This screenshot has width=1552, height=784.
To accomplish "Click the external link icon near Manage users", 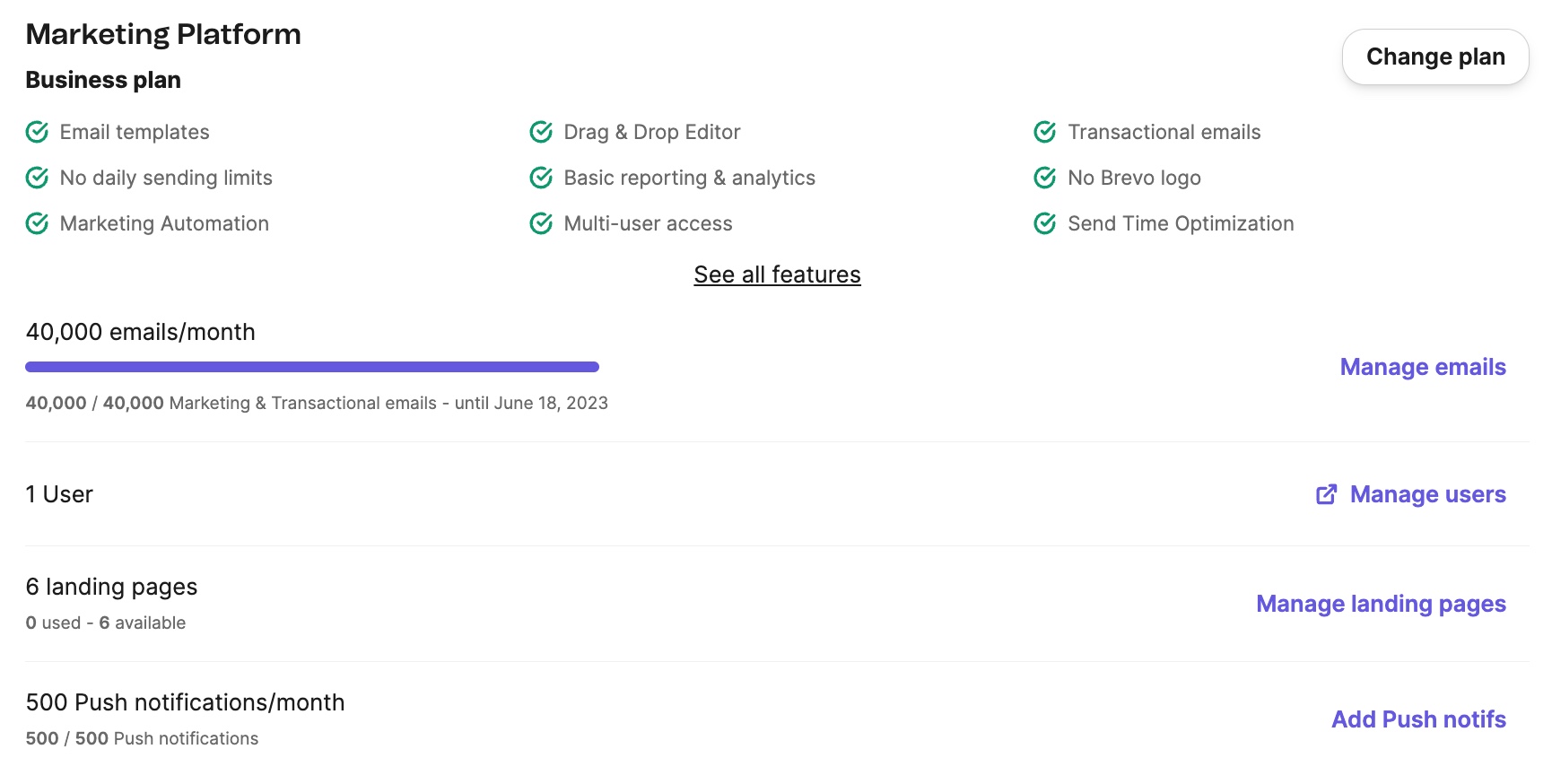I will click(x=1326, y=494).
